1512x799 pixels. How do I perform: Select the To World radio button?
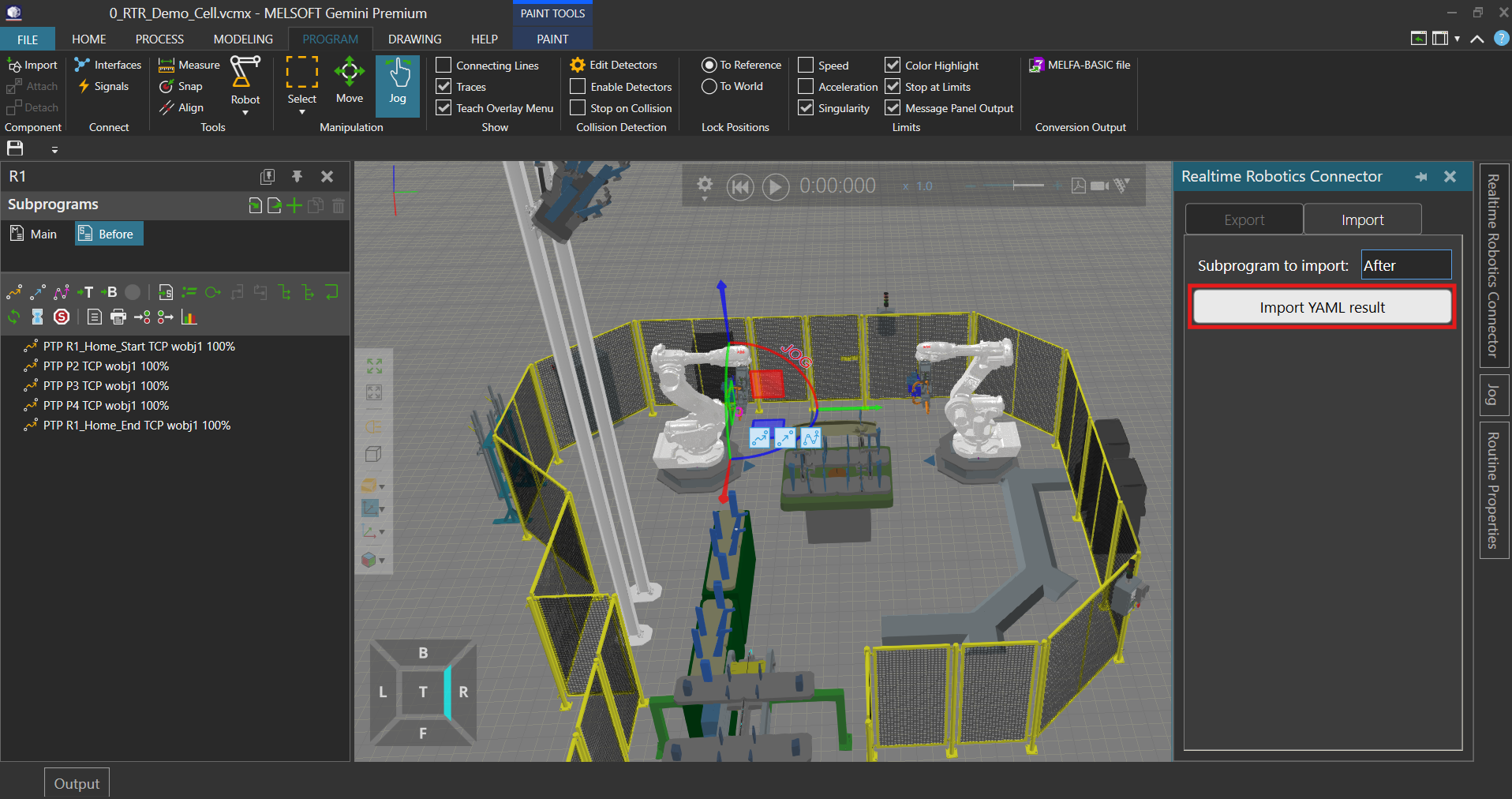point(709,86)
